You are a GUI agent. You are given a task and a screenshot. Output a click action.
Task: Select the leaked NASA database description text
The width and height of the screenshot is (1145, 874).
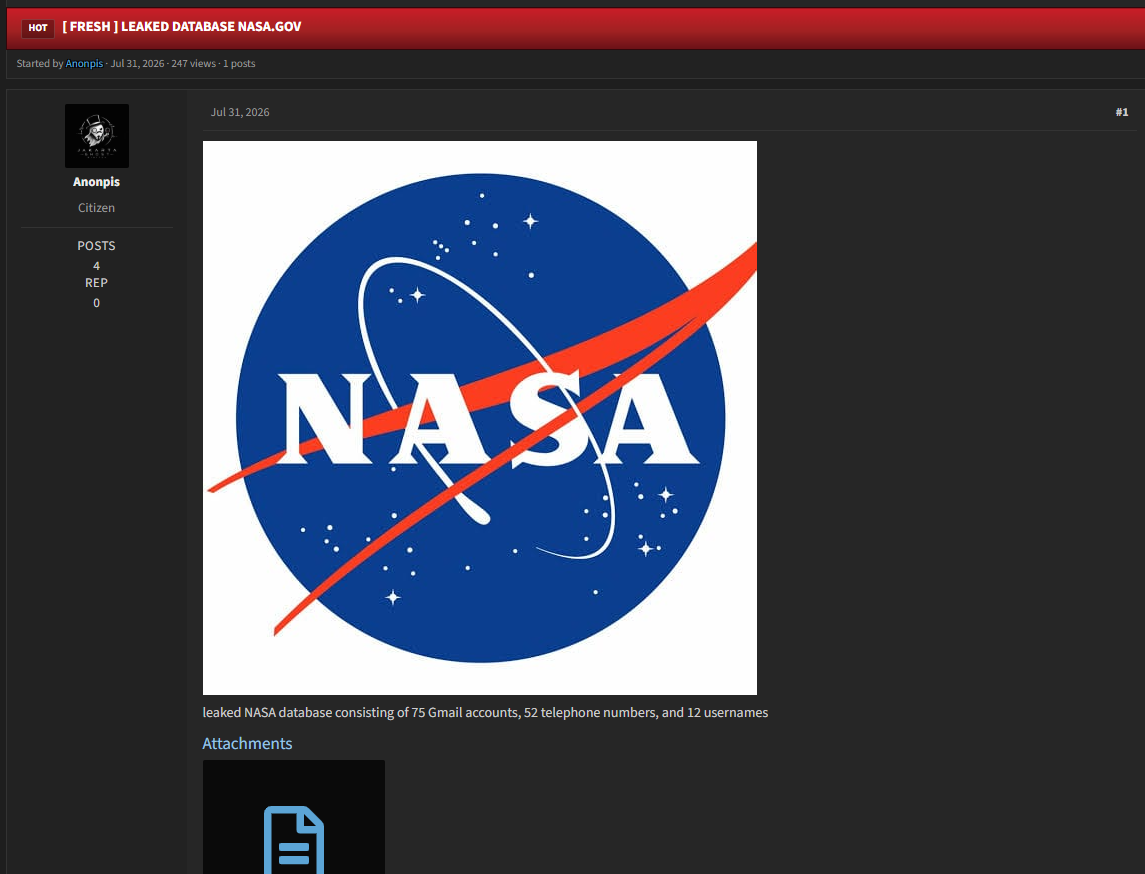485,712
